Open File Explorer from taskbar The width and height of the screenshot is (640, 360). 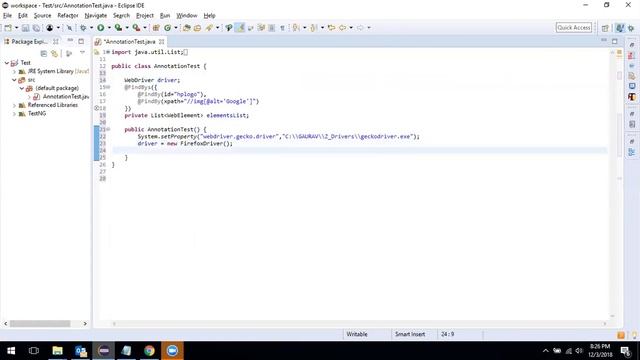[x=58, y=351]
